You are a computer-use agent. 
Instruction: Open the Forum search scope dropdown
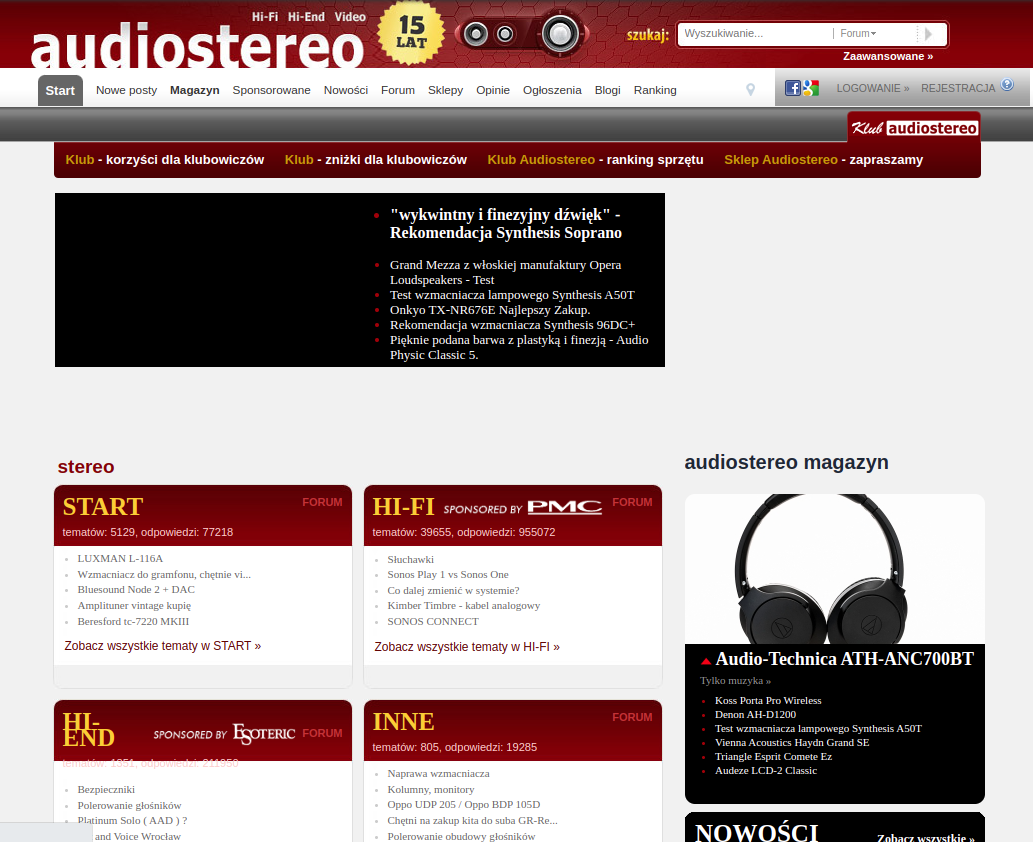click(x=858, y=34)
